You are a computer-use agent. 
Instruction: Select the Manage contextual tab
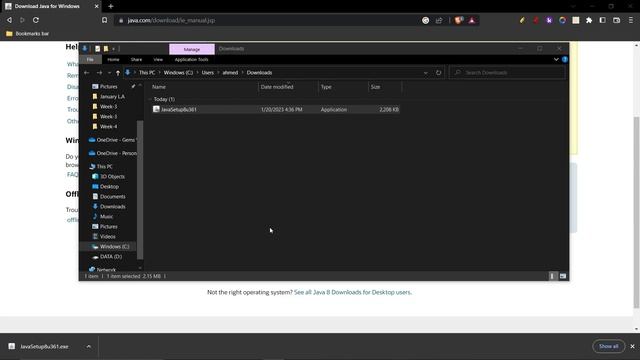192,49
